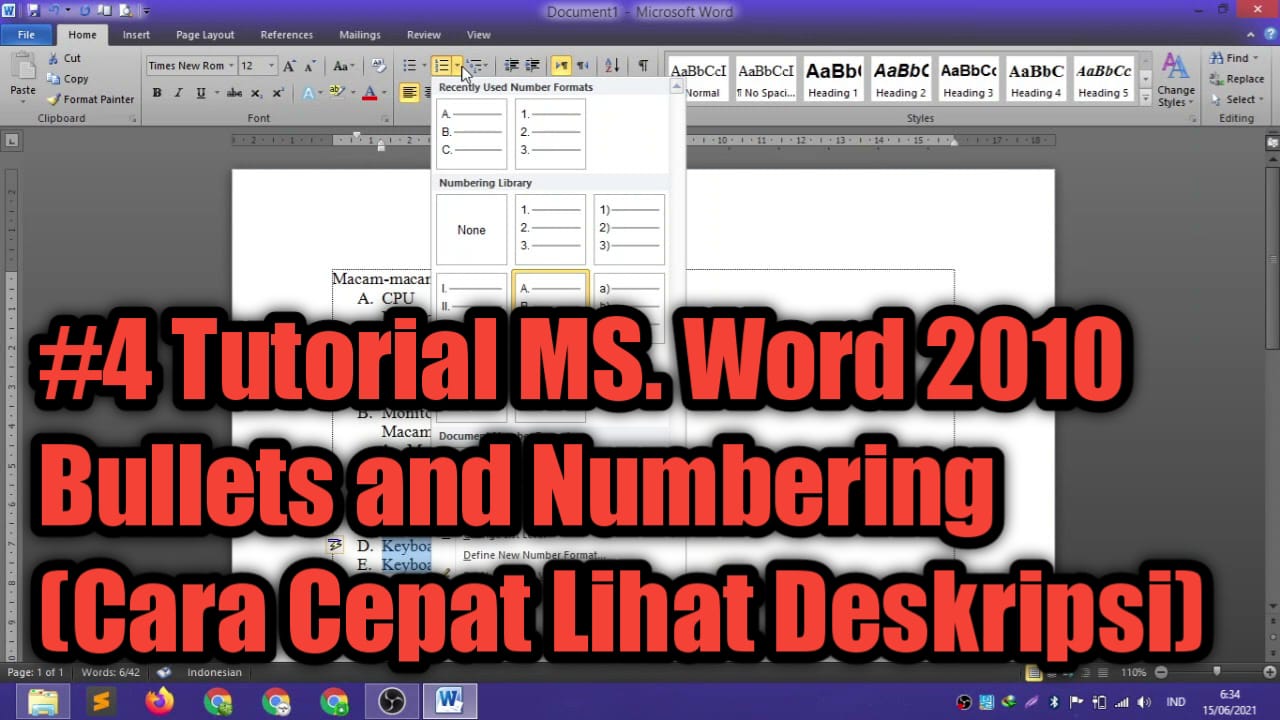Switch to Print Layout view

pyautogui.click(x=1034, y=673)
